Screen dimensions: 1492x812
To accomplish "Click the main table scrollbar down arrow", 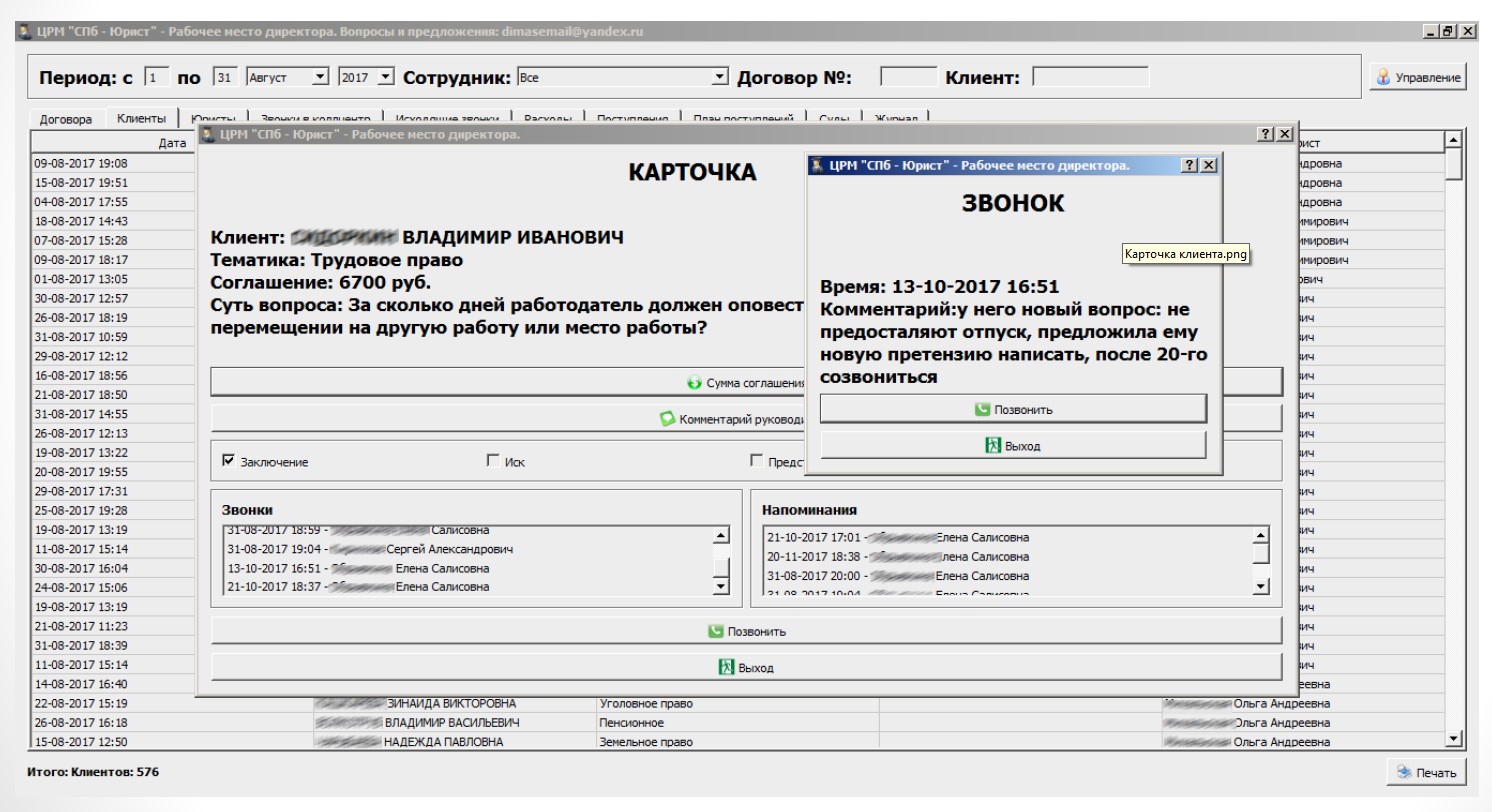I will (x=1455, y=739).
